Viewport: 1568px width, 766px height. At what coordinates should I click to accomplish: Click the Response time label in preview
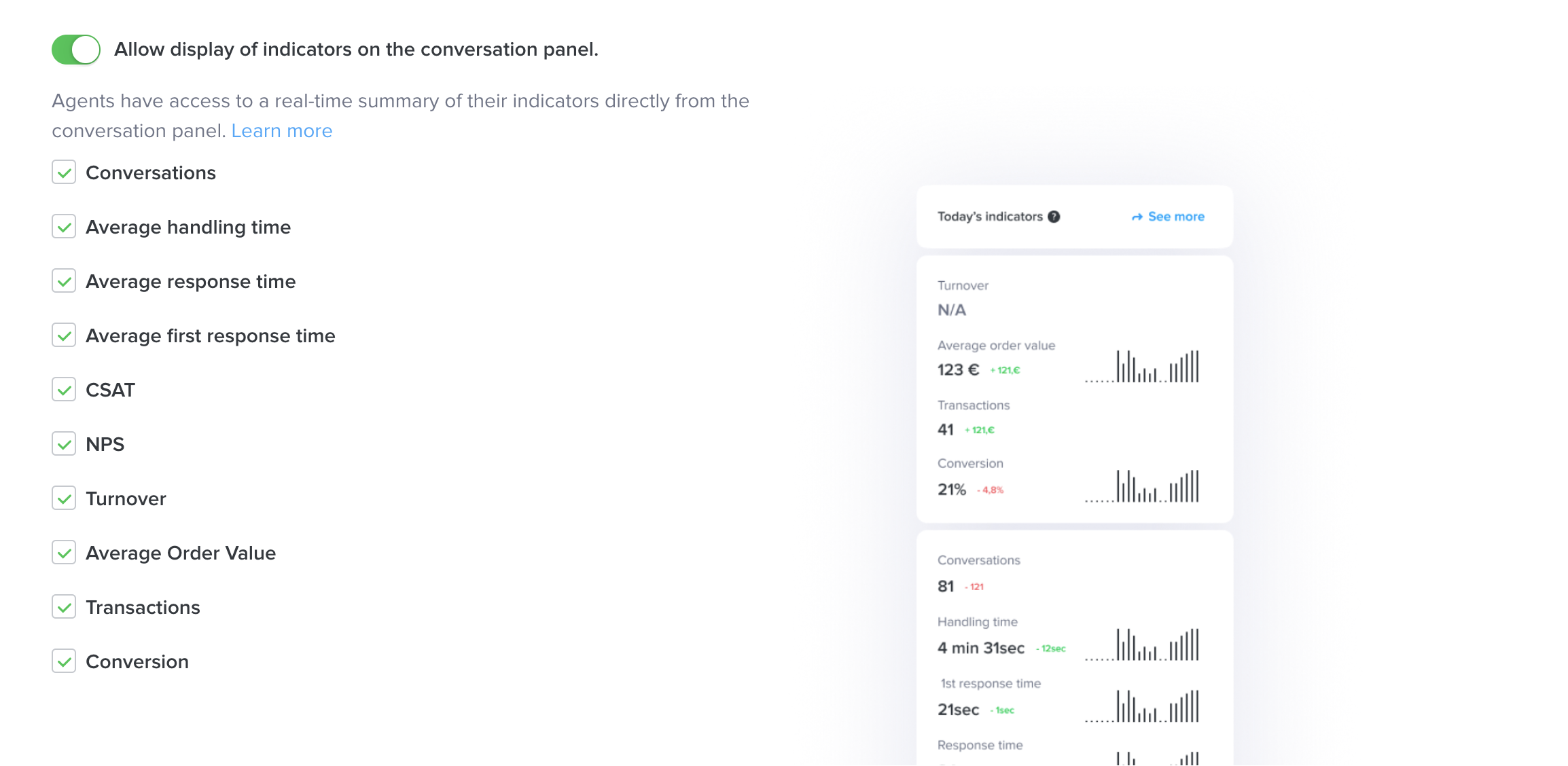pos(980,745)
